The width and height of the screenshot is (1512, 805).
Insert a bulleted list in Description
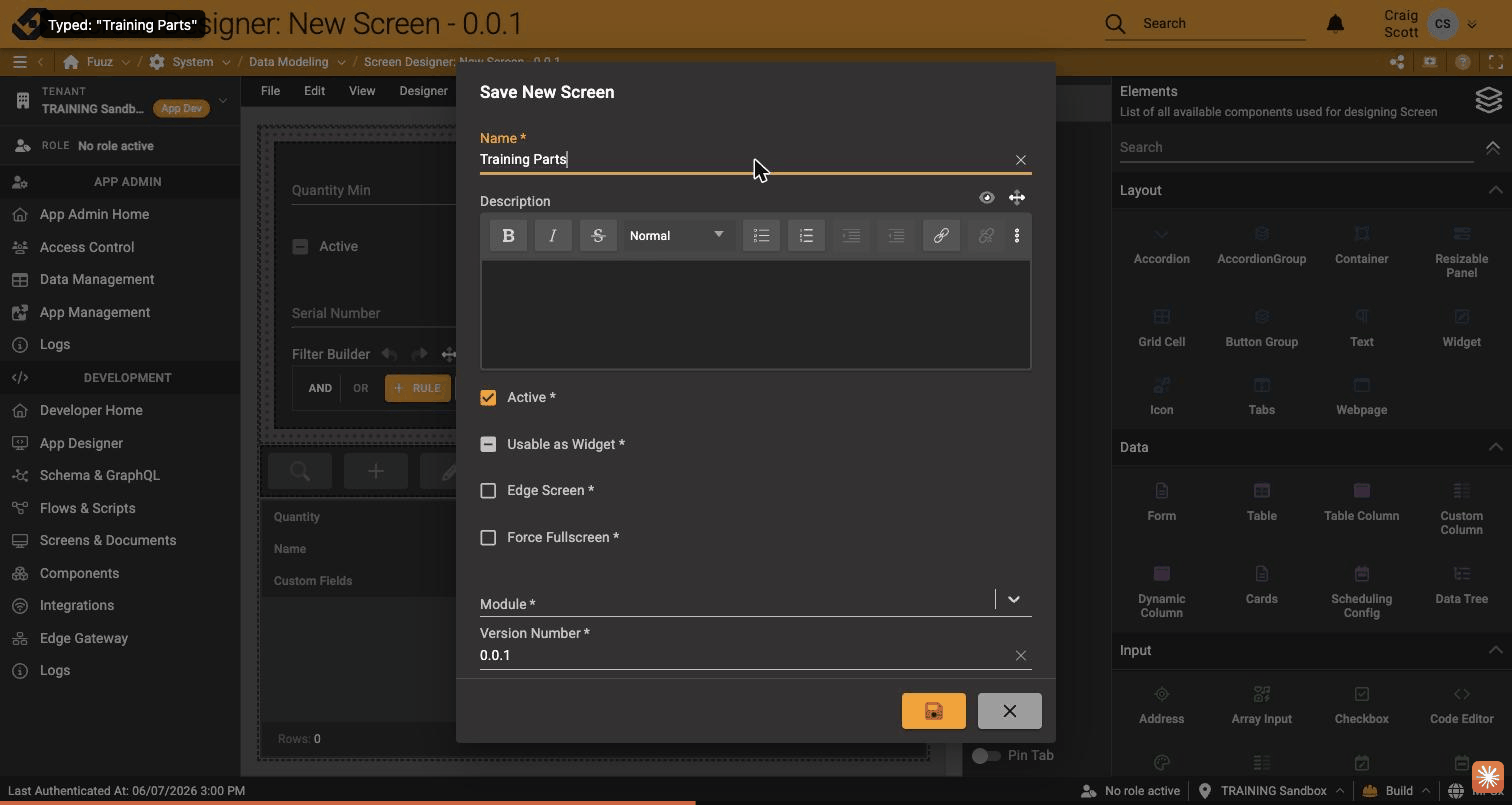[761, 236]
